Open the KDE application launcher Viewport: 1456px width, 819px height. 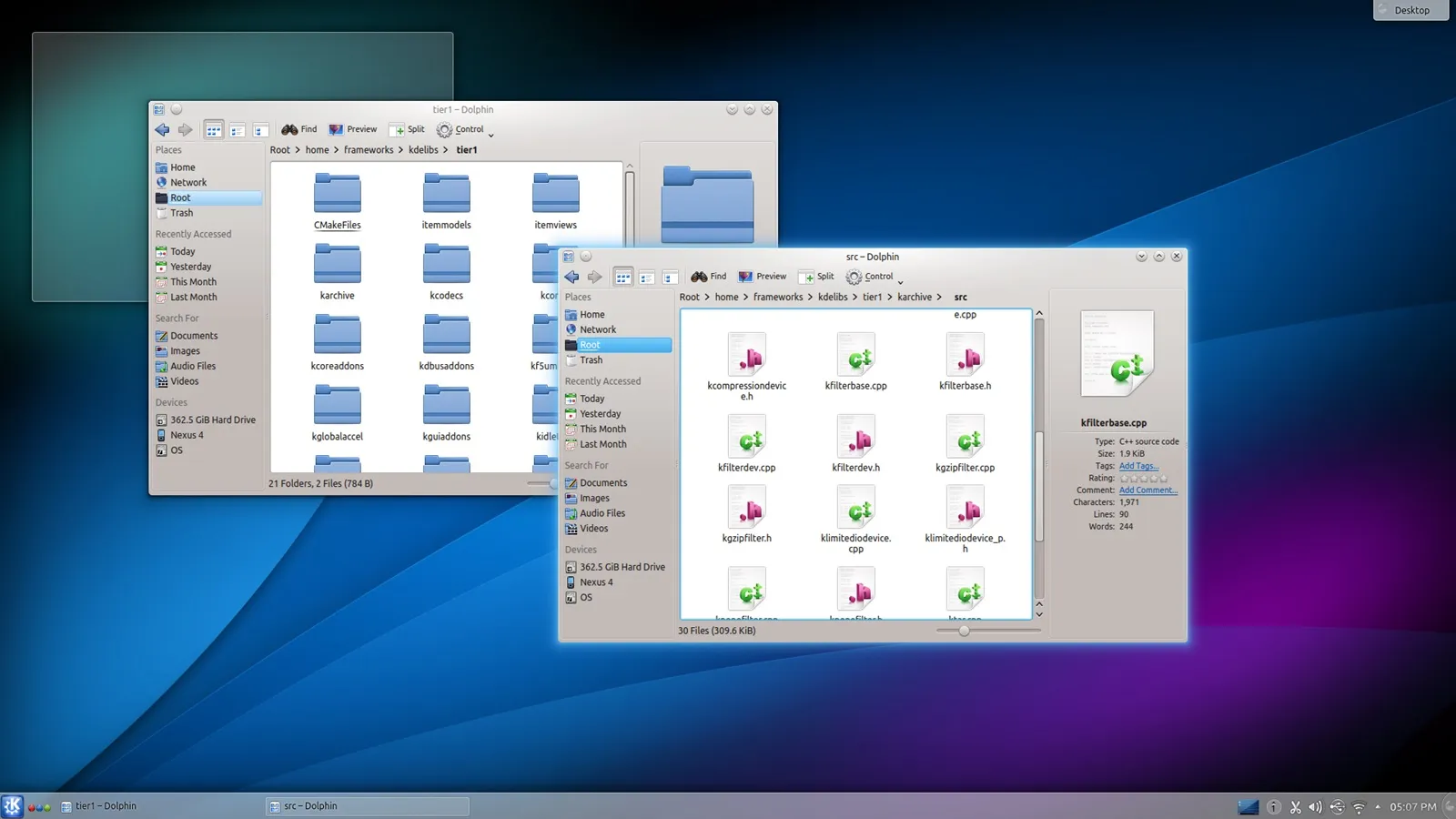coord(12,806)
